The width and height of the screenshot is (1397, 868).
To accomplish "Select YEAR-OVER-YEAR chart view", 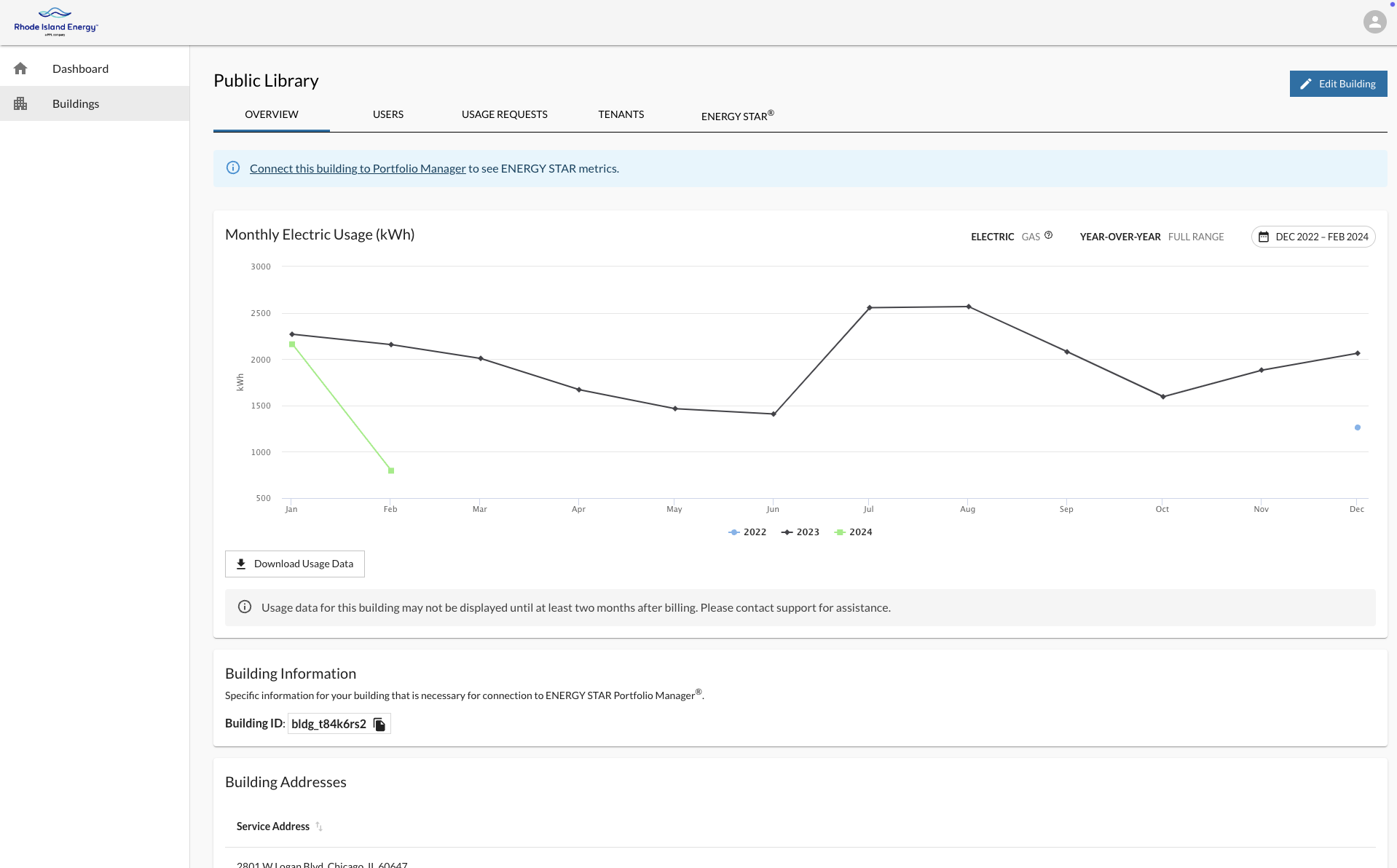I will pyautogui.click(x=1119, y=237).
